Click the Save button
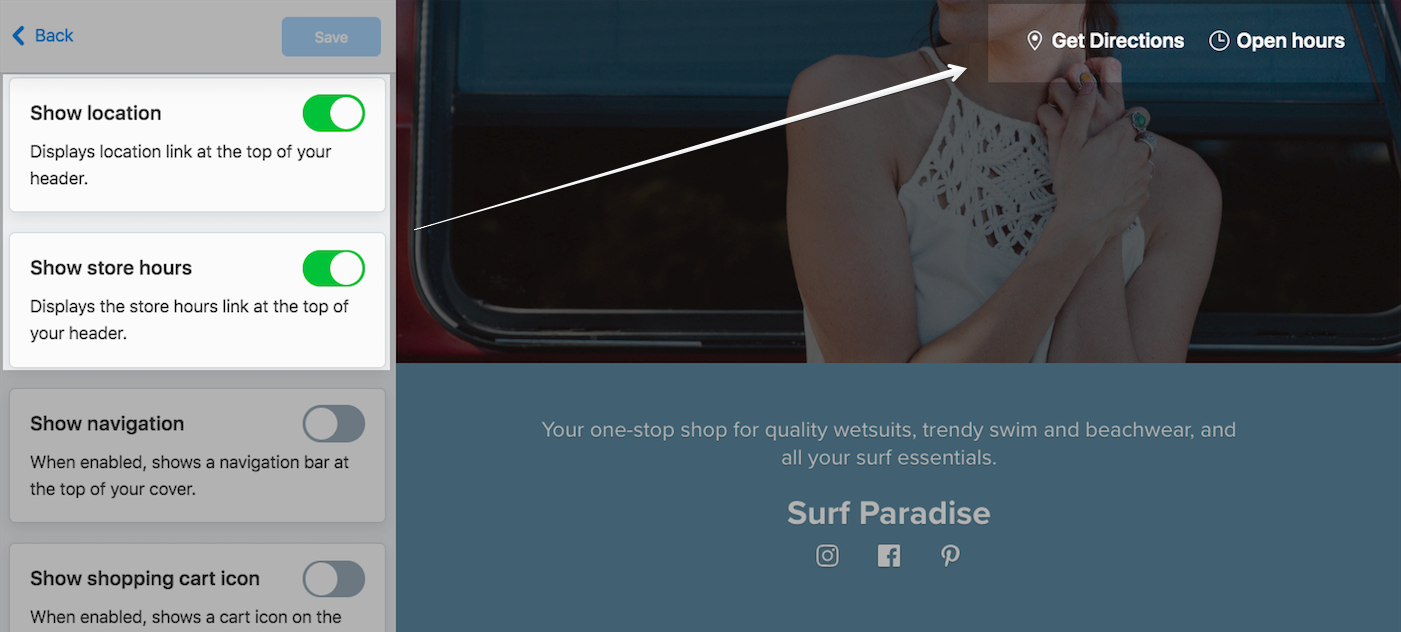 click(x=331, y=37)
